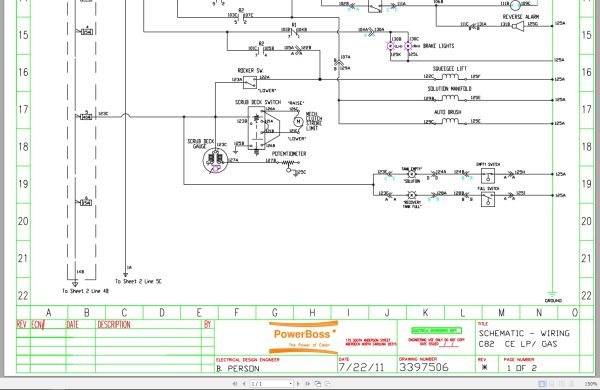
Task: Click the DESCRIPTION column header in revision table
Action: coord(114,325)
